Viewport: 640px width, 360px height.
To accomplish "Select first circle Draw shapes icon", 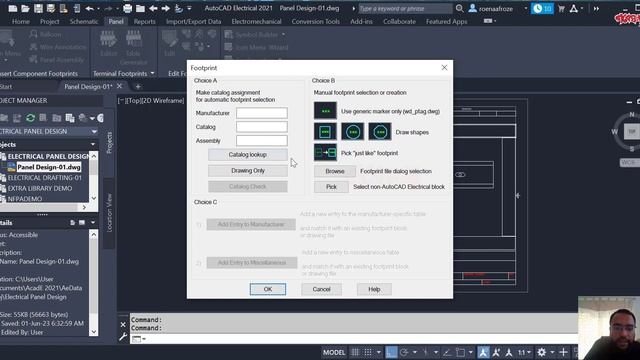I will pyautogui.click(x=353, y=132).
